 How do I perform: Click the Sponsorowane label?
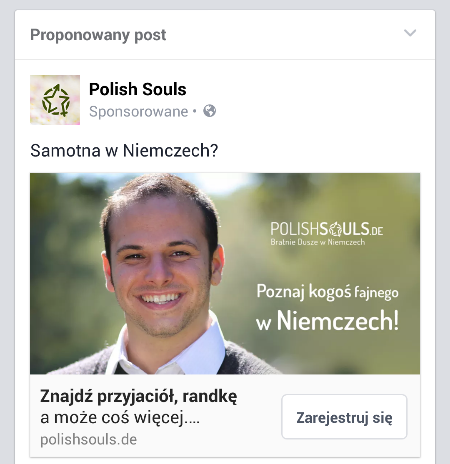(139, 111)
